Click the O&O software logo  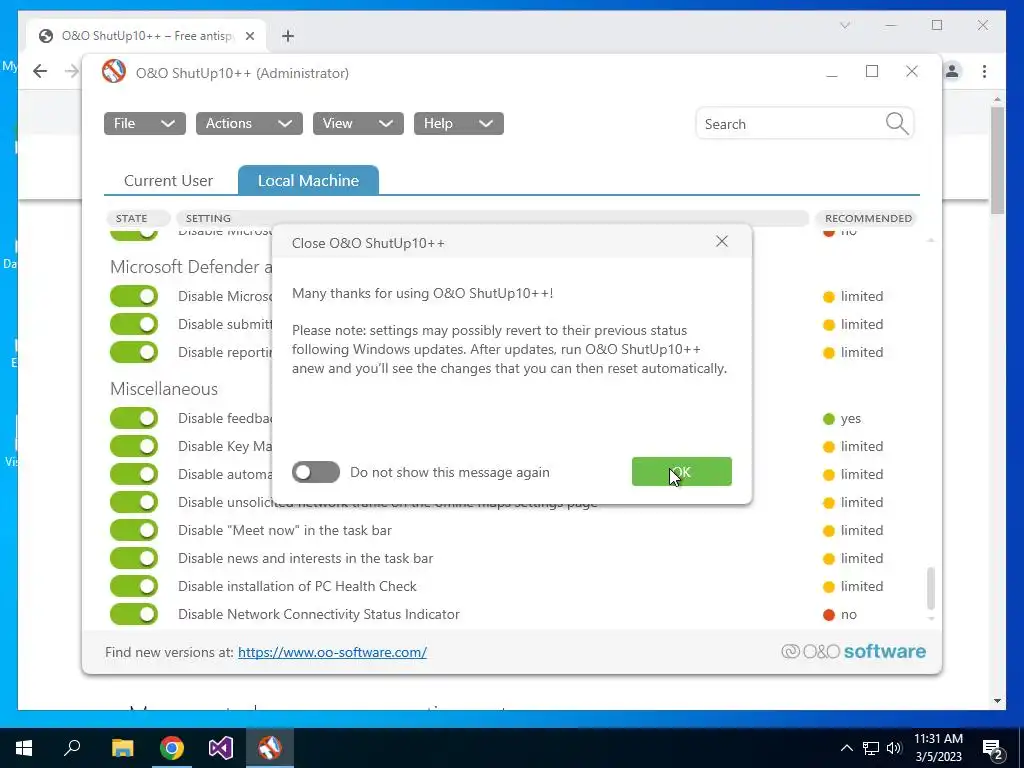[x=854, y=651]
